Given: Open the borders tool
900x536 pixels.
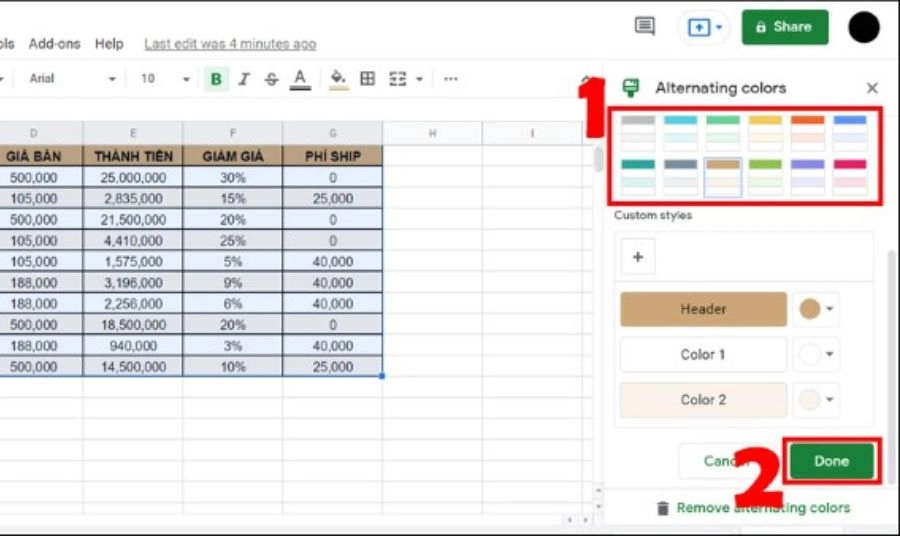Looking at the screenshot, I should (x=368, y=79).
